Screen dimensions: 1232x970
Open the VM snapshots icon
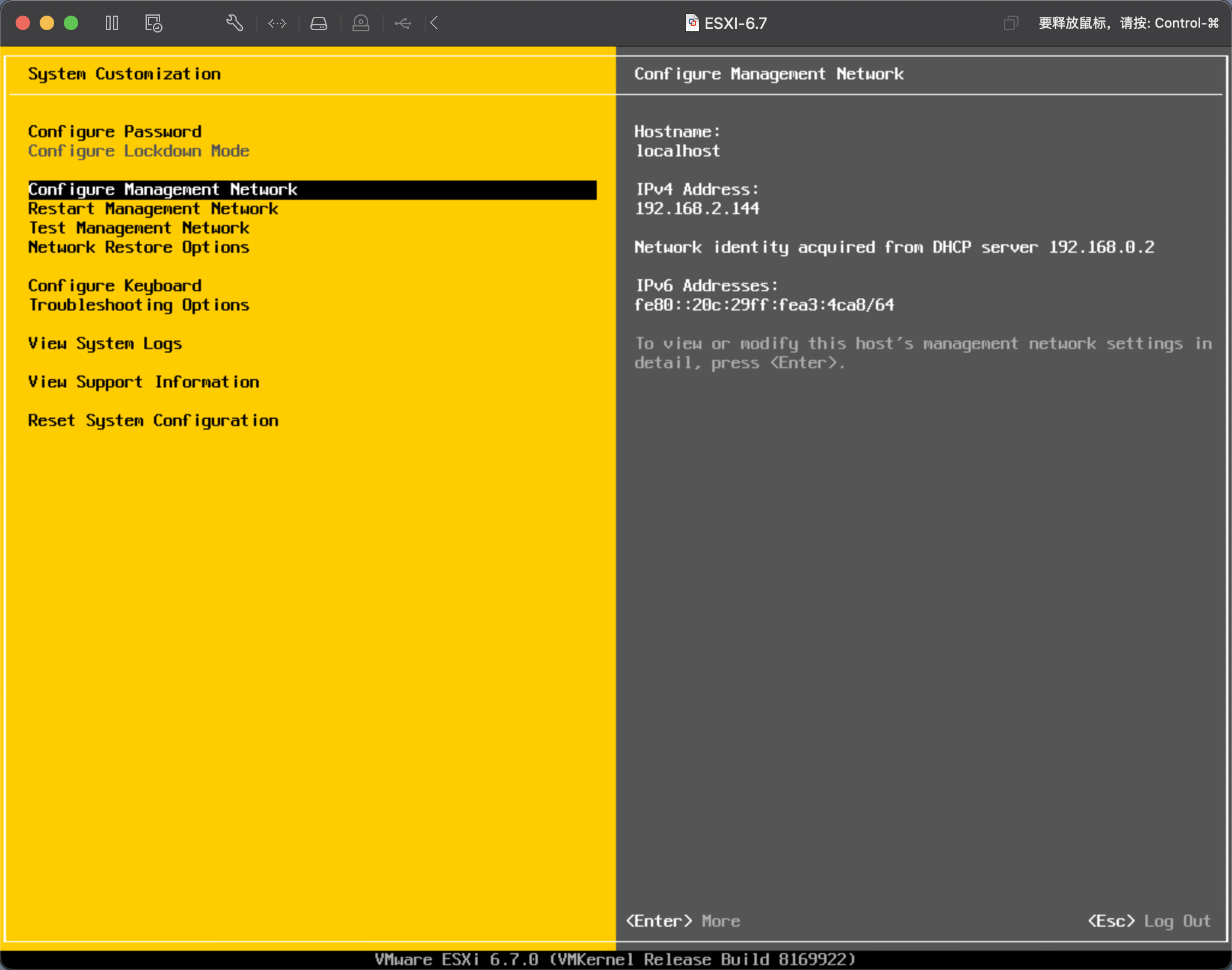tap(153, 23)
